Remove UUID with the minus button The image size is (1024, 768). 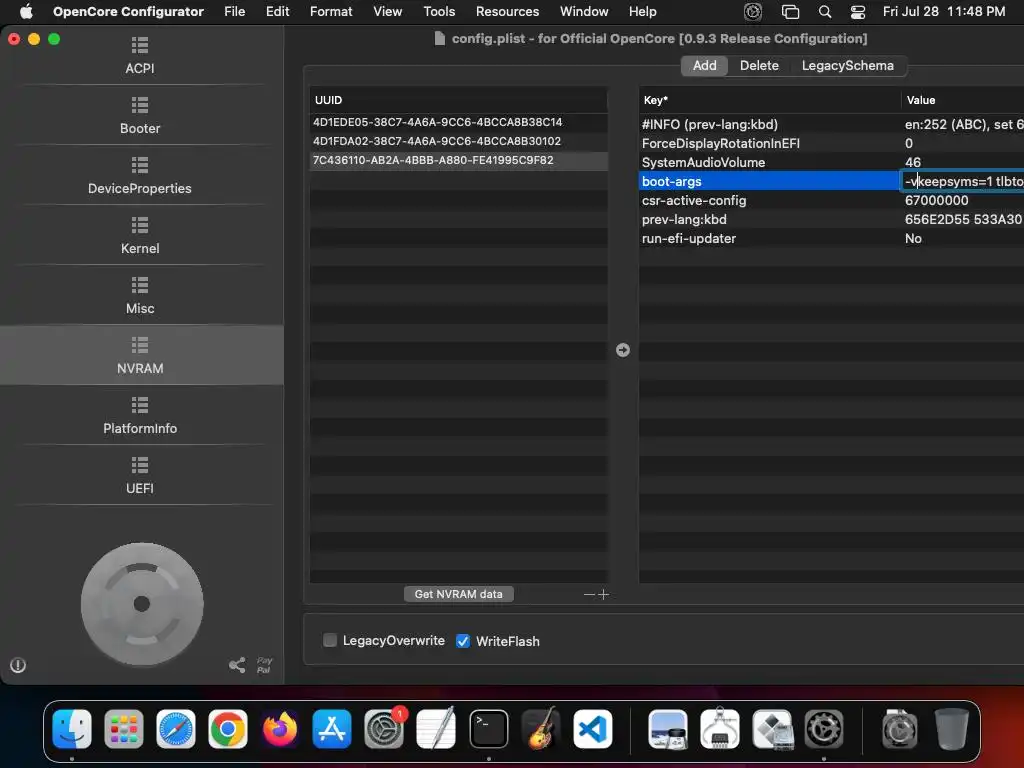coord(589,594)
